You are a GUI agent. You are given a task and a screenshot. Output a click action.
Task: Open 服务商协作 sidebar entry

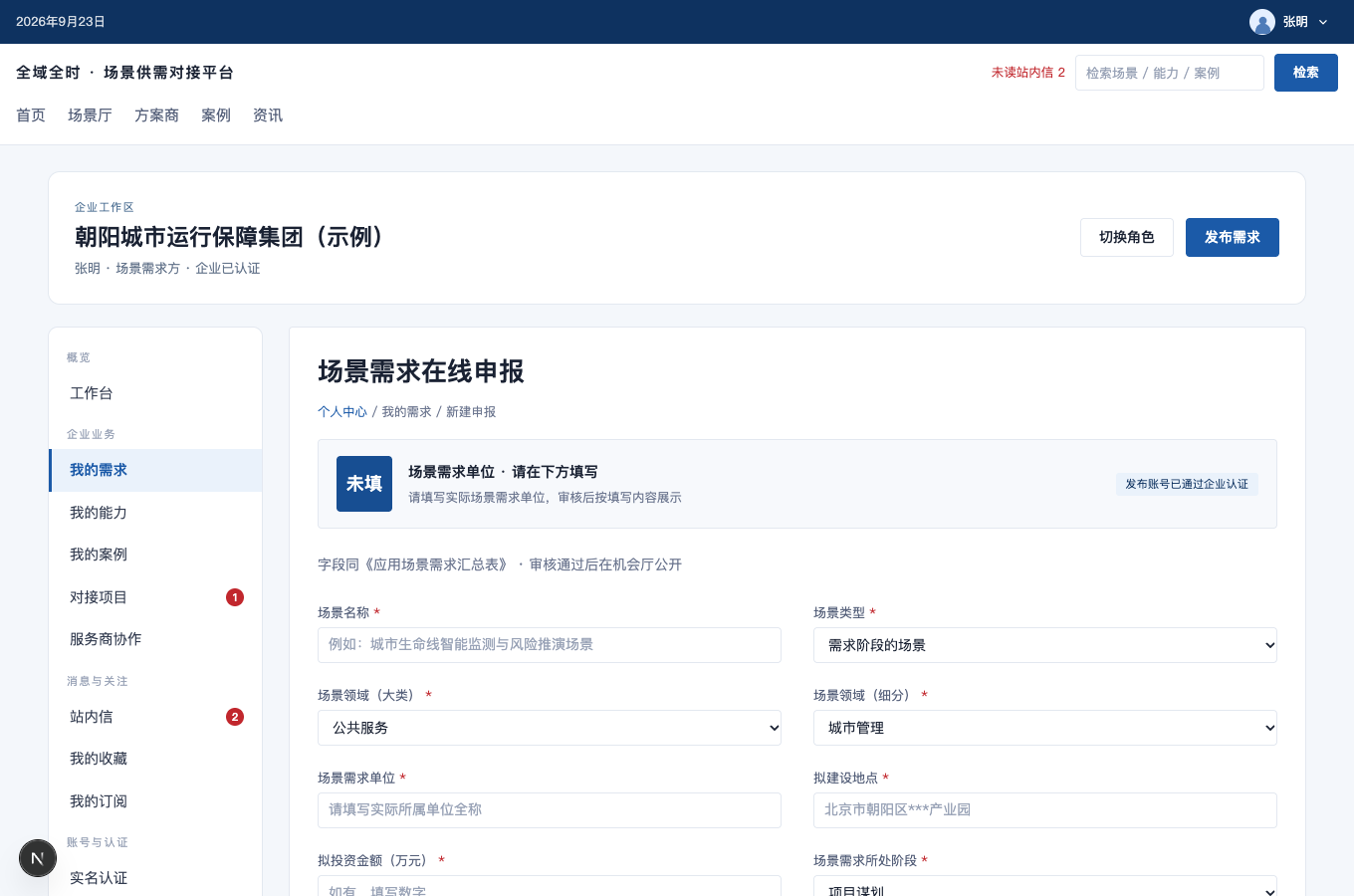click(x=155, y=639)
